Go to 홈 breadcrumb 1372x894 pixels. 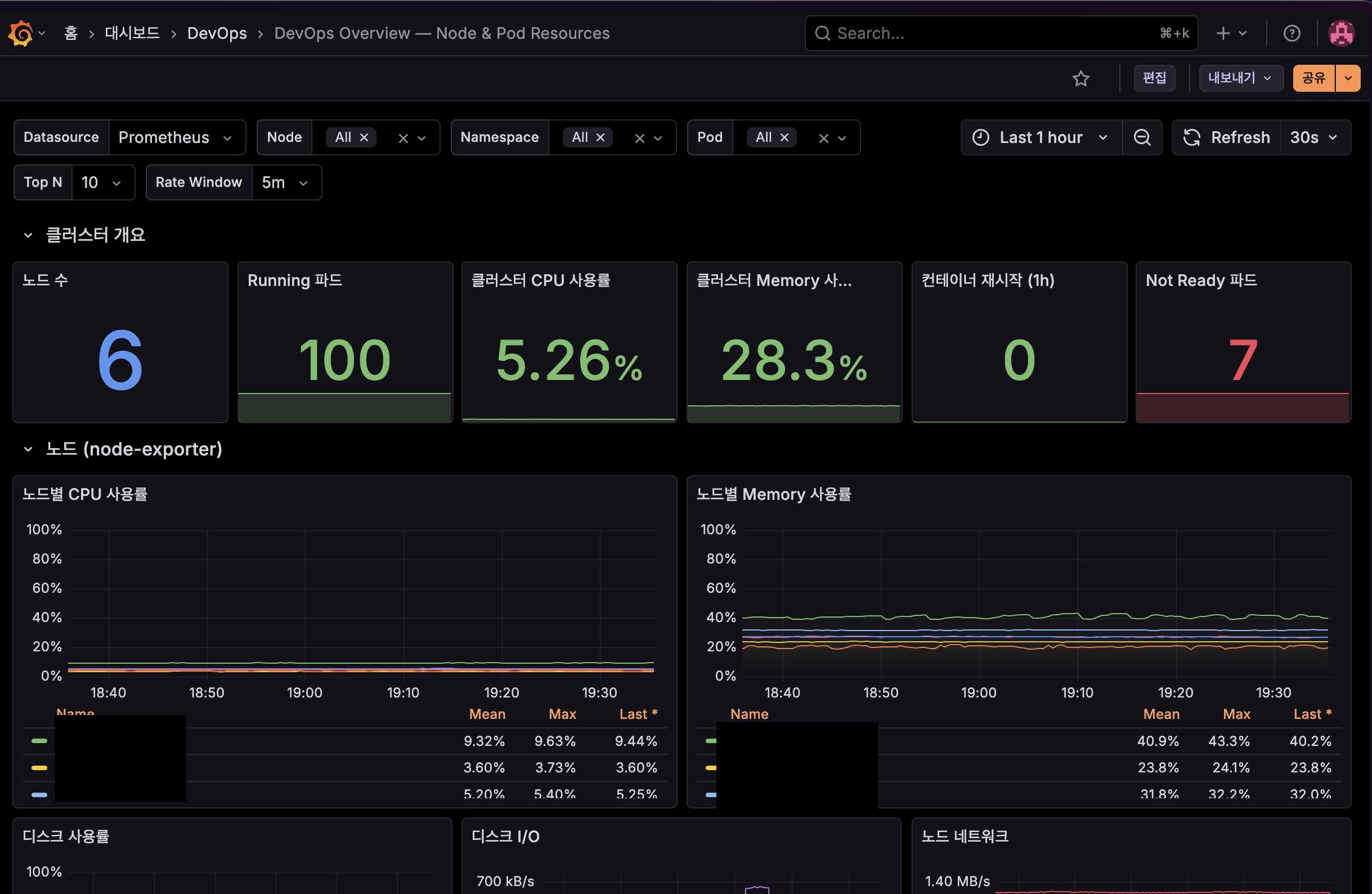(x=70, y=33)
